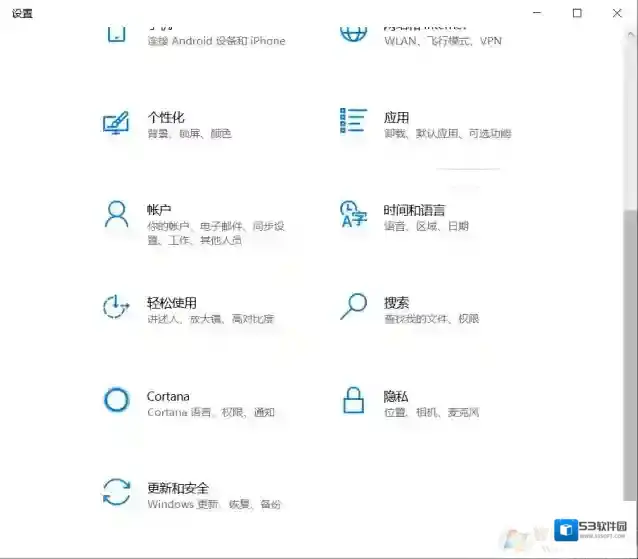
Task: Click the Cortana circle icon
Action: [117, 400]
